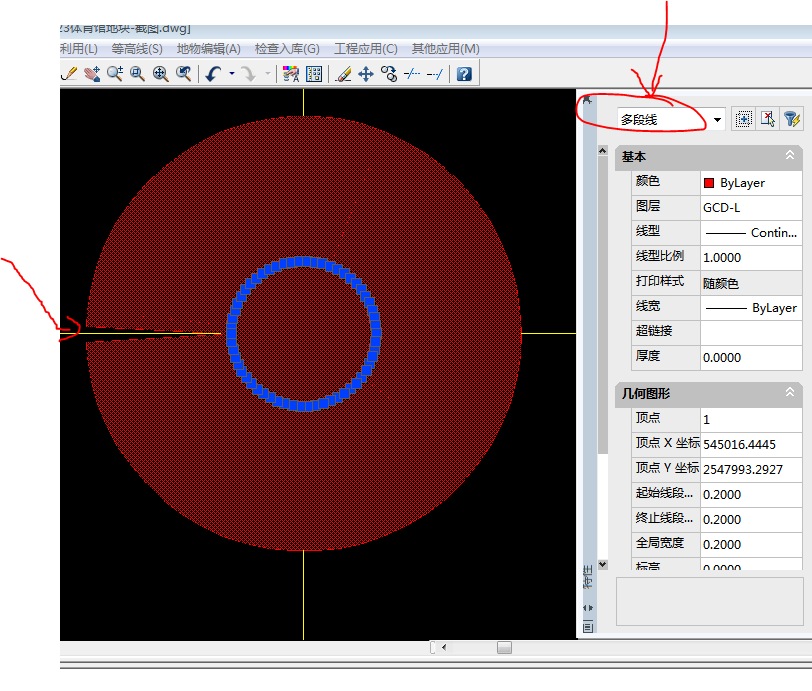Click the Contin... linetype value
This screenshot has width=812, height=691.
(x=751, y=233)
